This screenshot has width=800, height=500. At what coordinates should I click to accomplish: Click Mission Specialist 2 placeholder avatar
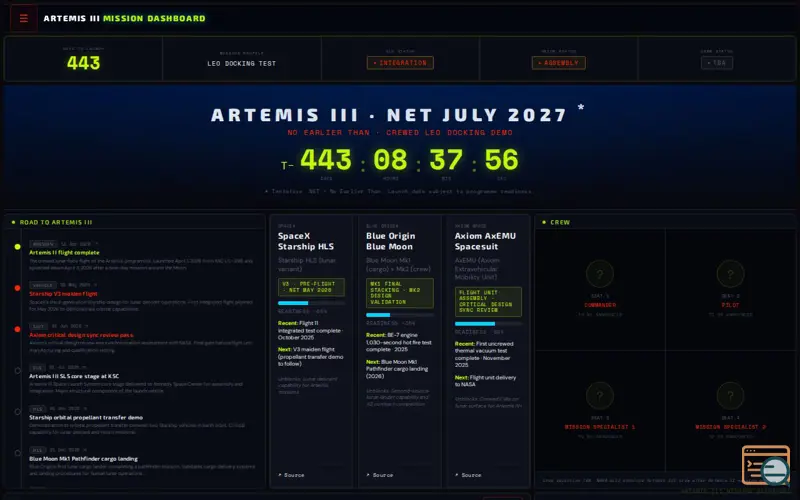point(730,395)
